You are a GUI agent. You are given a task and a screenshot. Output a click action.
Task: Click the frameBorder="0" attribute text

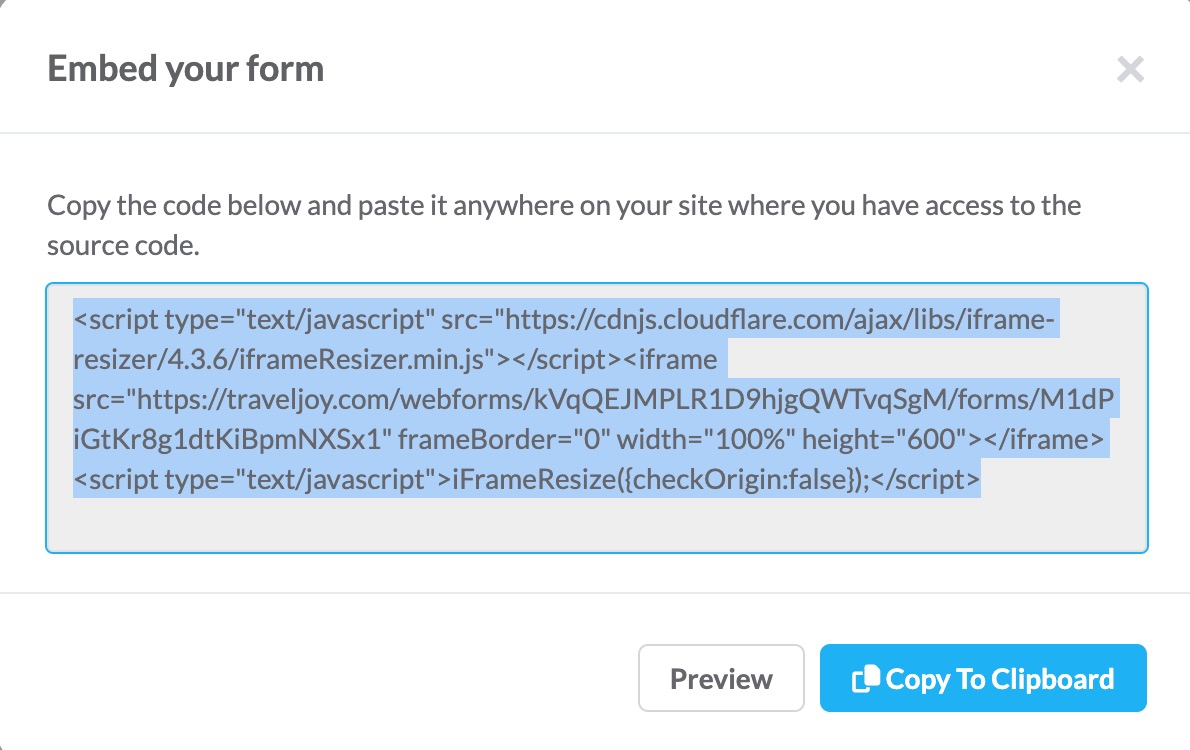[x=504, y=440]
